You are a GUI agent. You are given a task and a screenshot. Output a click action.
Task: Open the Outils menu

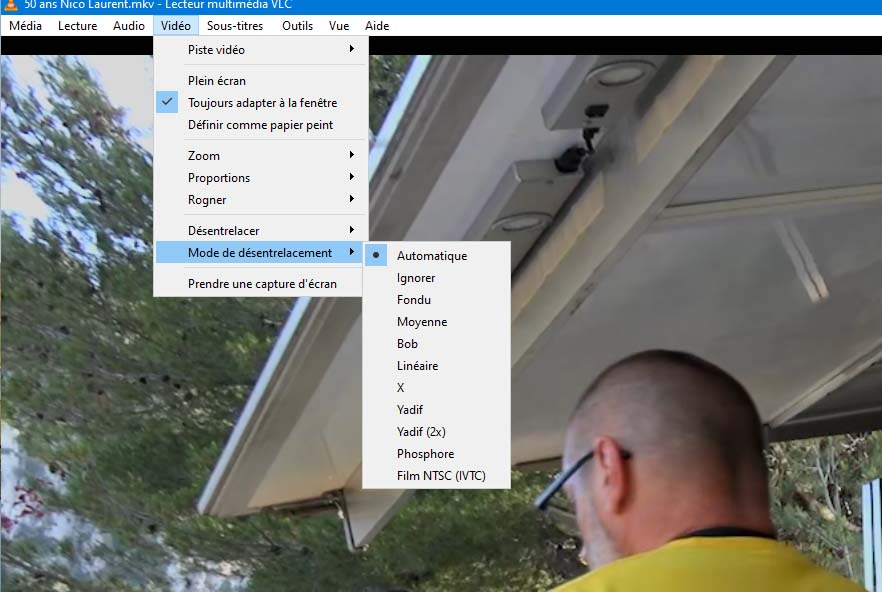[298, 26]
